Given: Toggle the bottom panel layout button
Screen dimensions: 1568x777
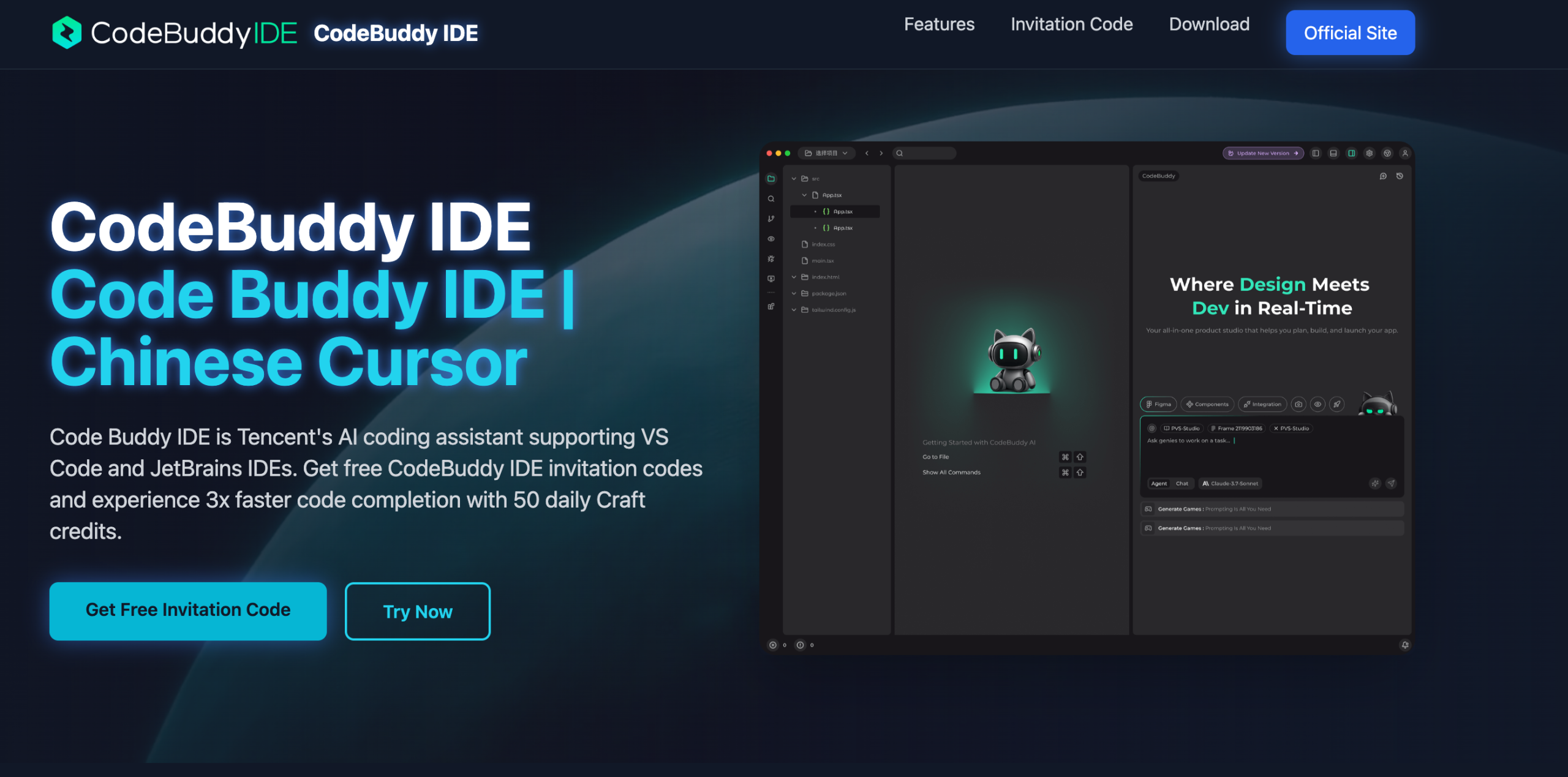Looking at the screenshot, I should [1333, 153].
